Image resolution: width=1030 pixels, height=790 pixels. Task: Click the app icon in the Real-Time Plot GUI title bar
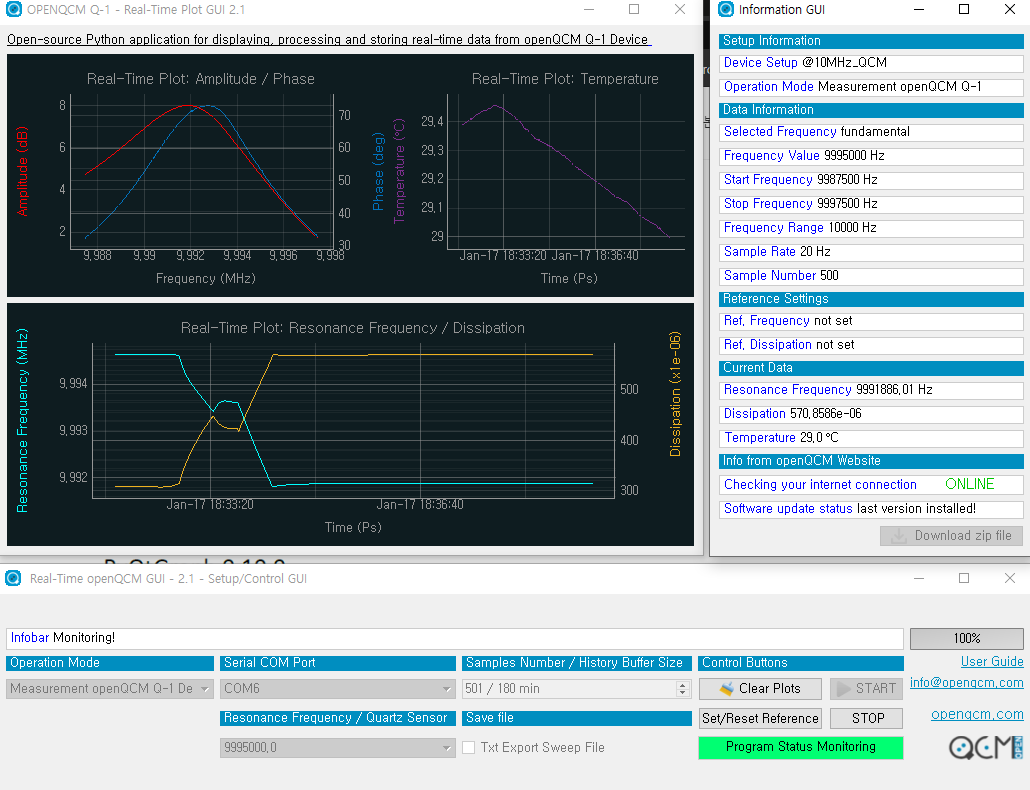[13, 9]
